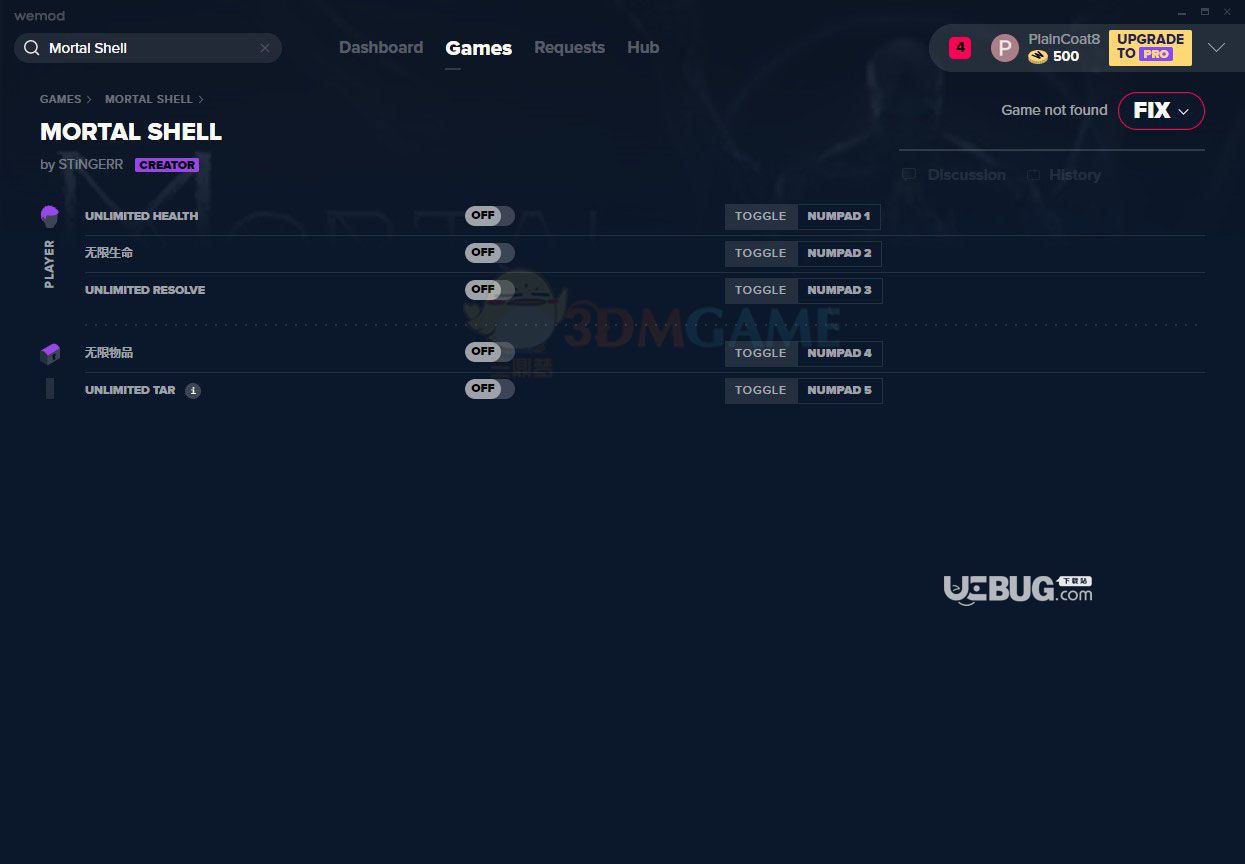Go to the Dashboard tab
1245x864 pixels.
pos(381,48)
